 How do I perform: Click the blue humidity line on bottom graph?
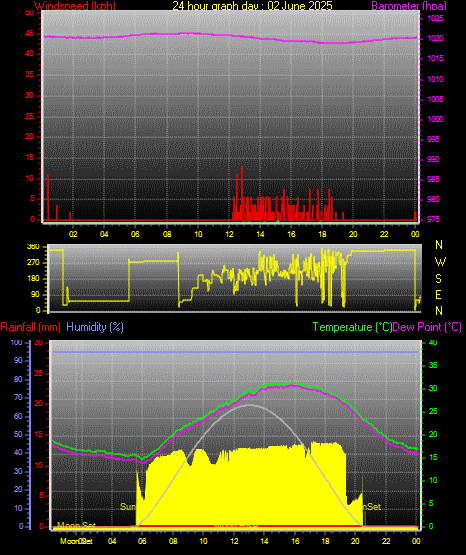click(235, 352)
